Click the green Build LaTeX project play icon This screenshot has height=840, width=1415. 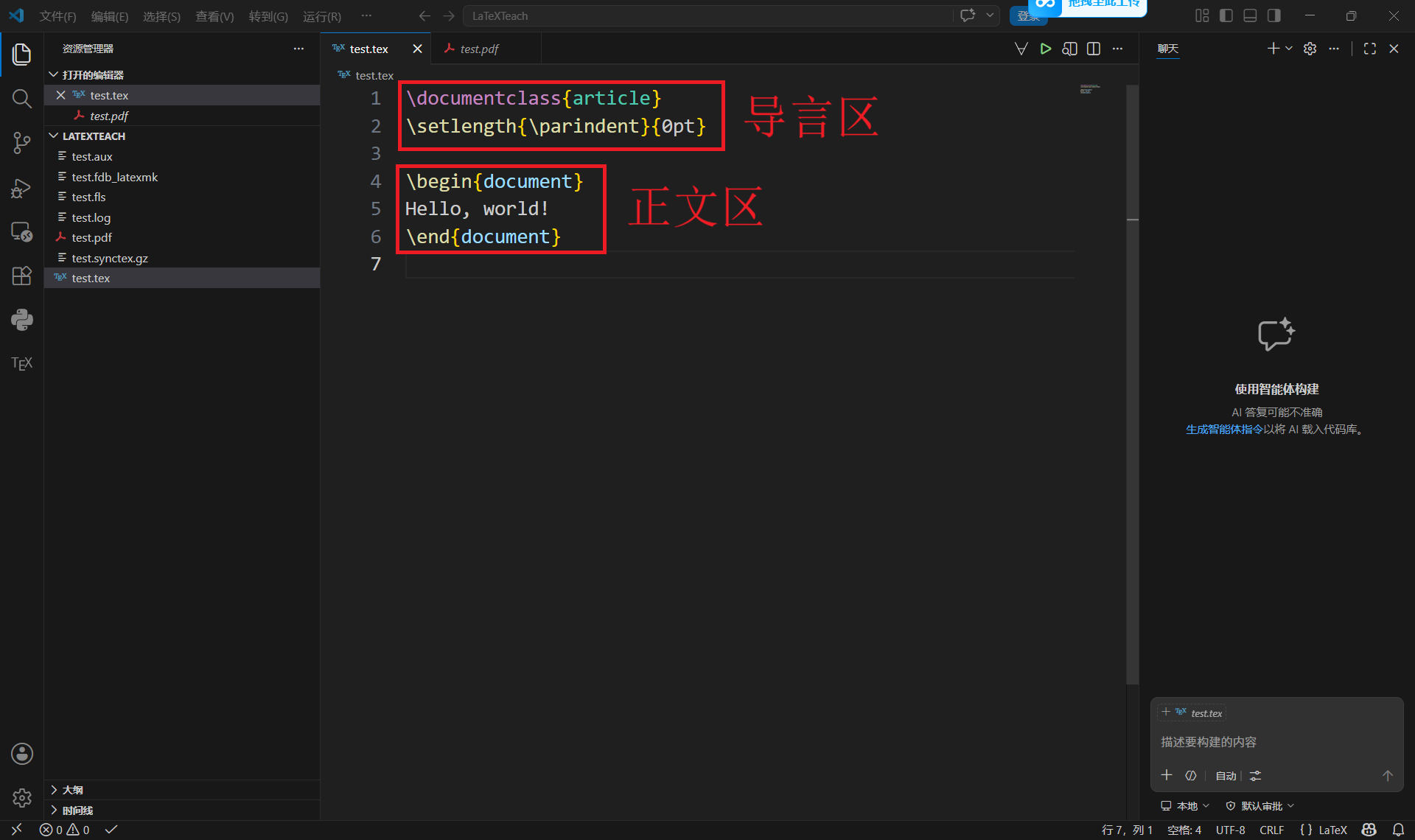pyautogui.click(x=1045, y=49)
